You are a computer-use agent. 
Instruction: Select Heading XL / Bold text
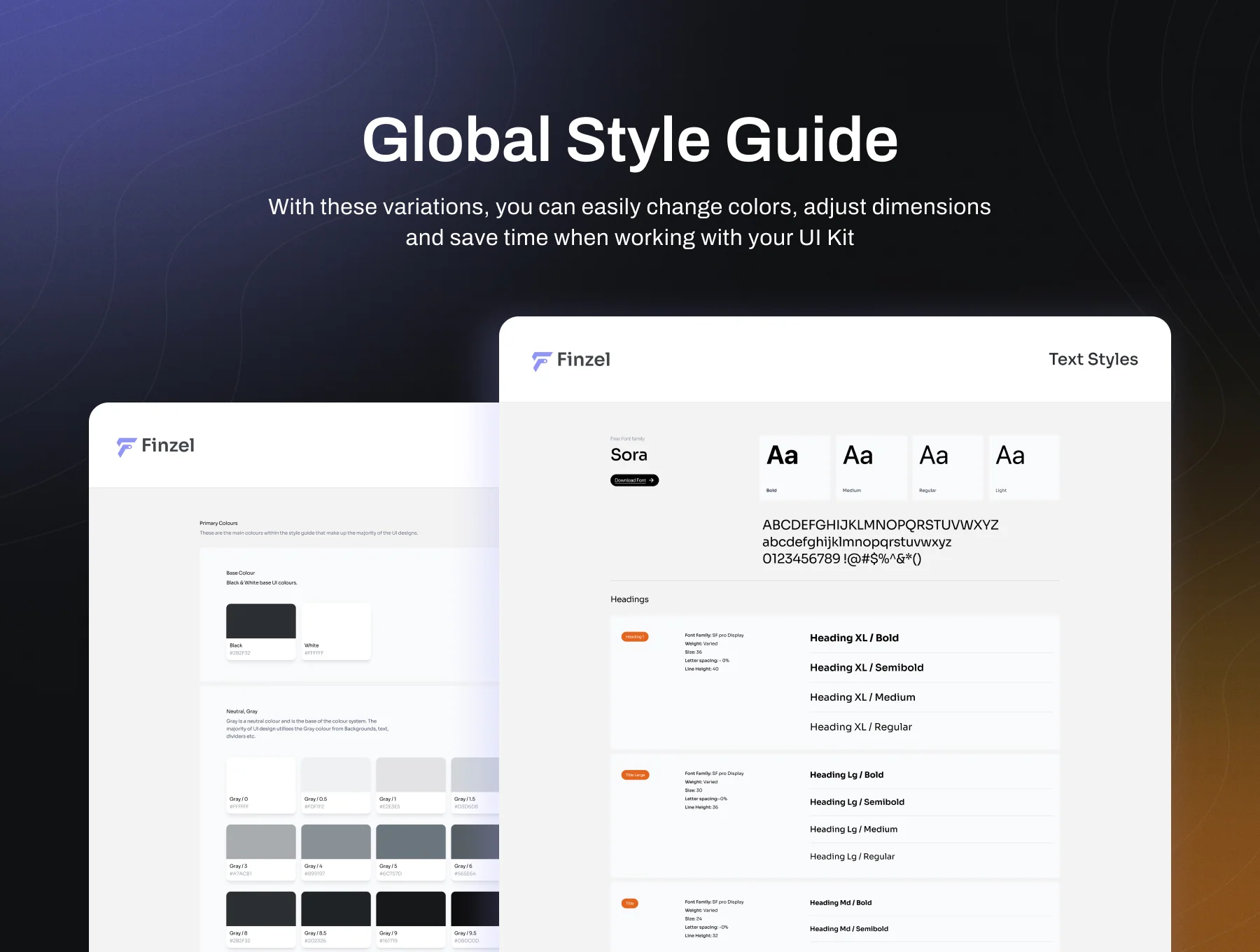click(854, 638)
